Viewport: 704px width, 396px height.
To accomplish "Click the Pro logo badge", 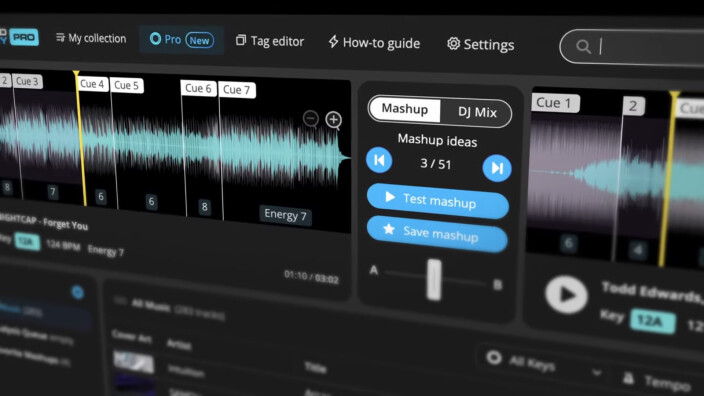I will 23,37.
